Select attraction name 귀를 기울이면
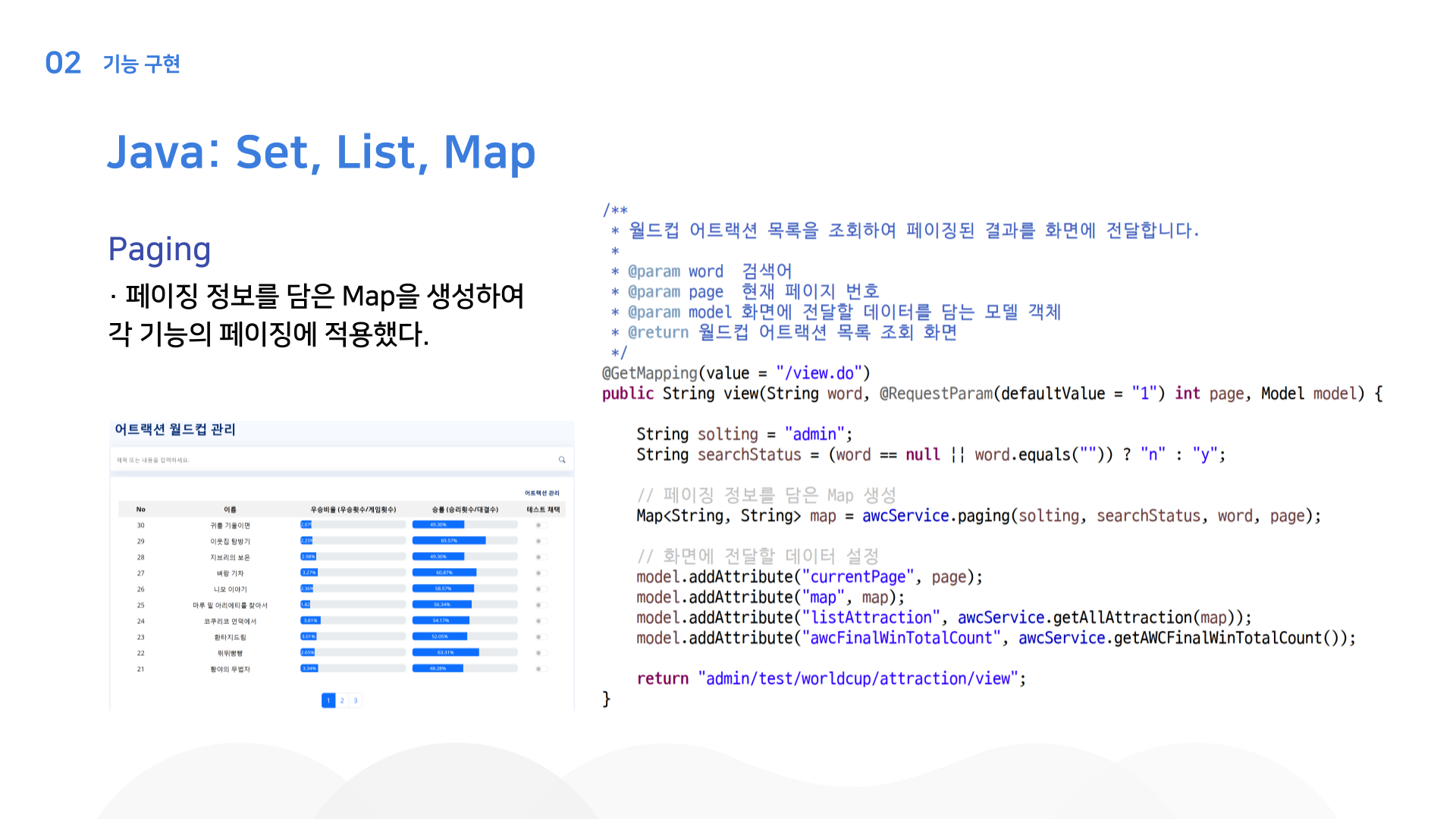Viewport: 1456px width, 819px height. [x=230, y=525]
